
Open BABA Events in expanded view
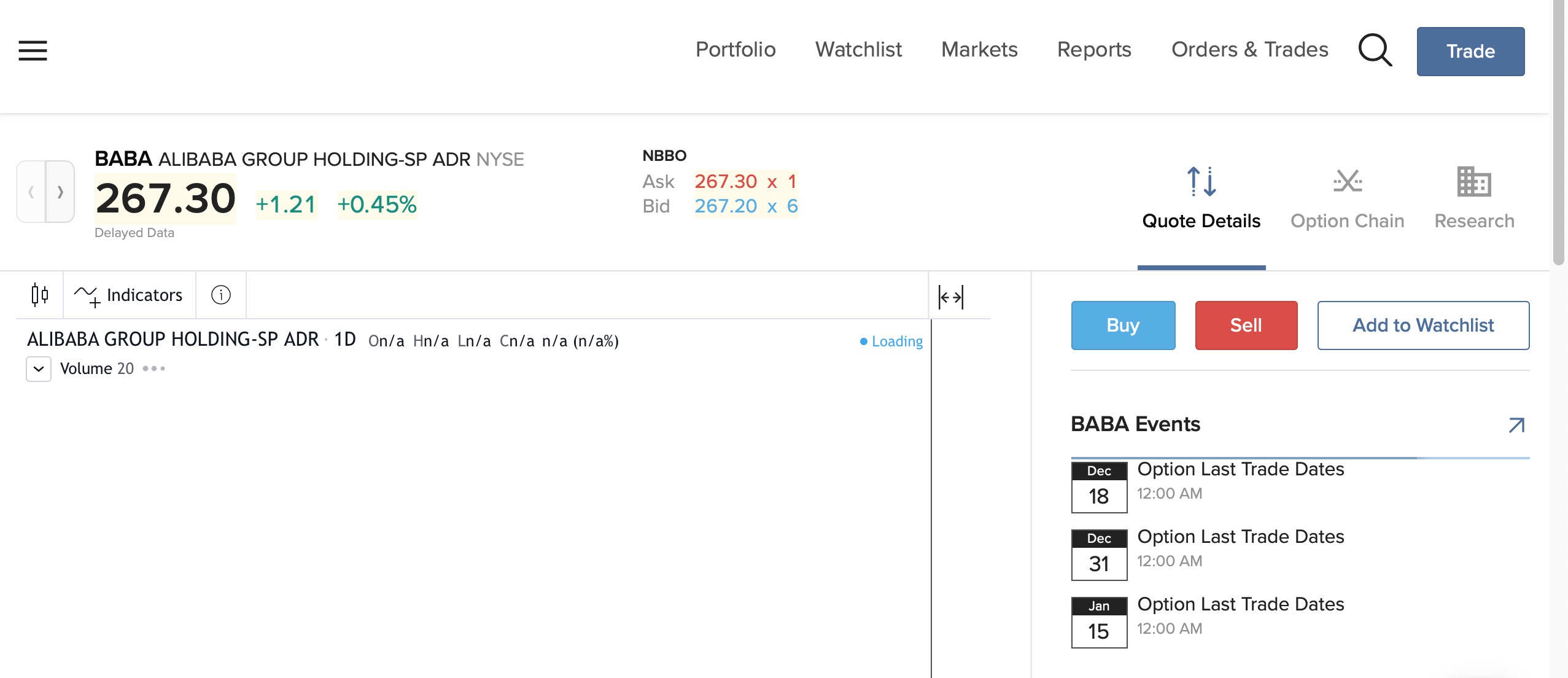pos(1516,424)
